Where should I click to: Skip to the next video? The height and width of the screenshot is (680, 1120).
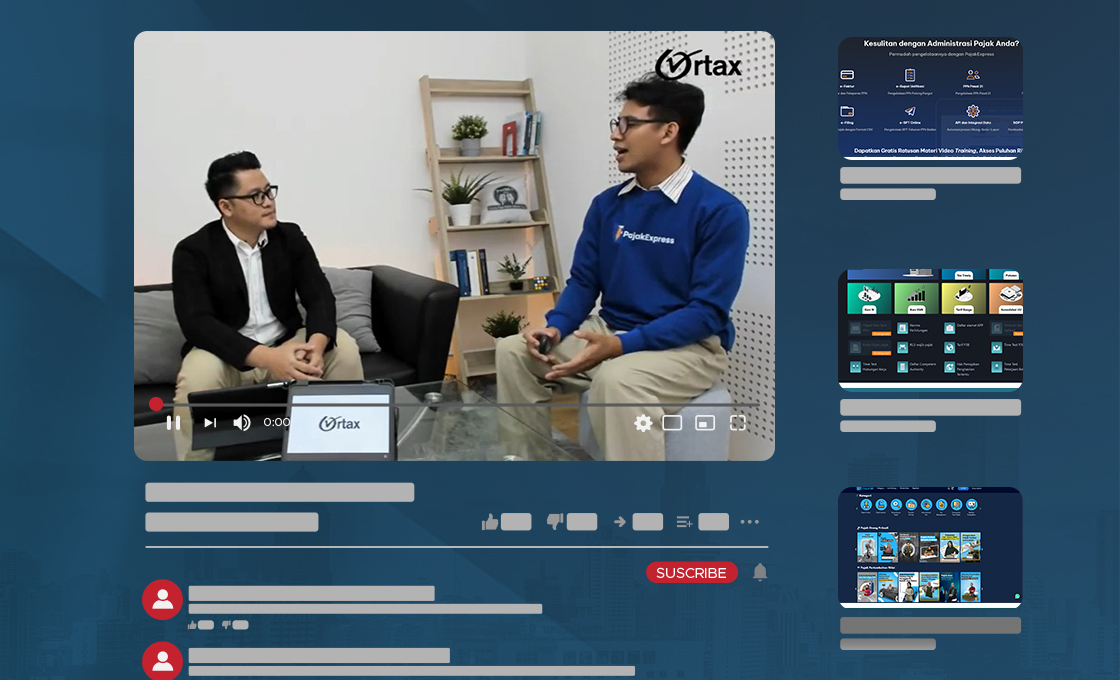pos(208,422)
